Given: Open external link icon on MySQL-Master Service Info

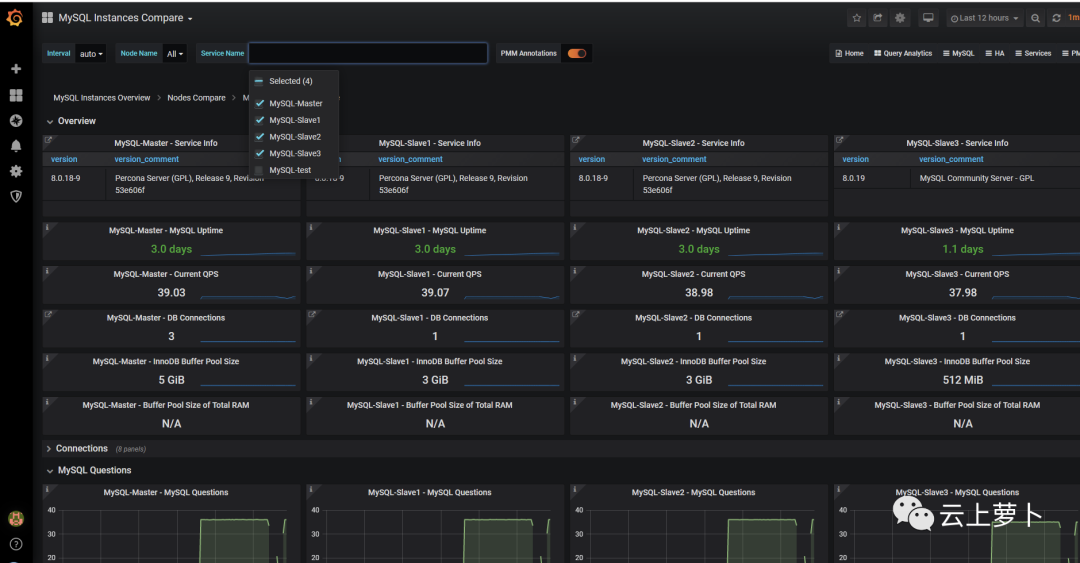Looking at the screenshot, I should tap(48, 140).
